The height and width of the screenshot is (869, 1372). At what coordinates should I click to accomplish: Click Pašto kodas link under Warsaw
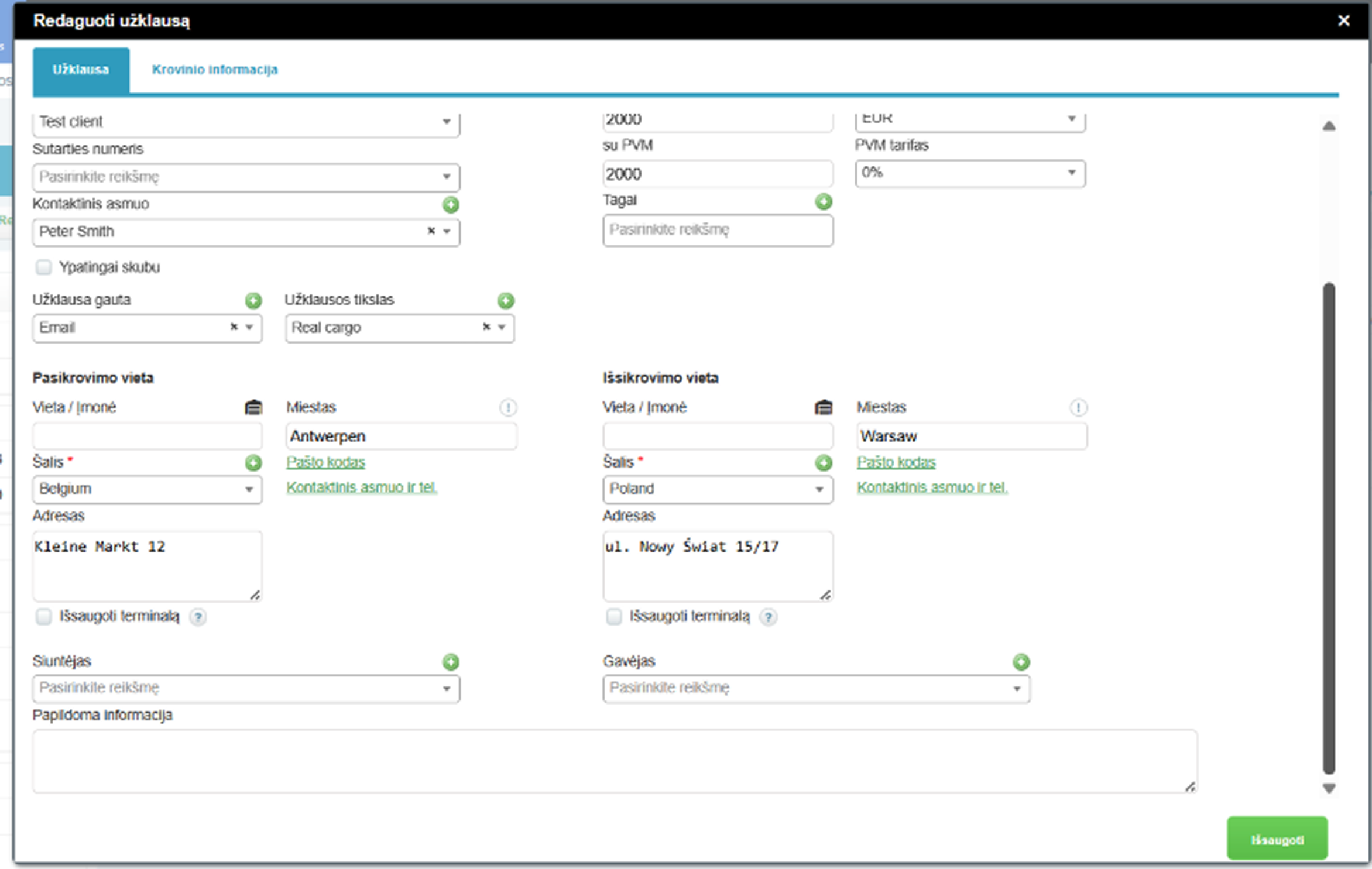coord(896,462)
